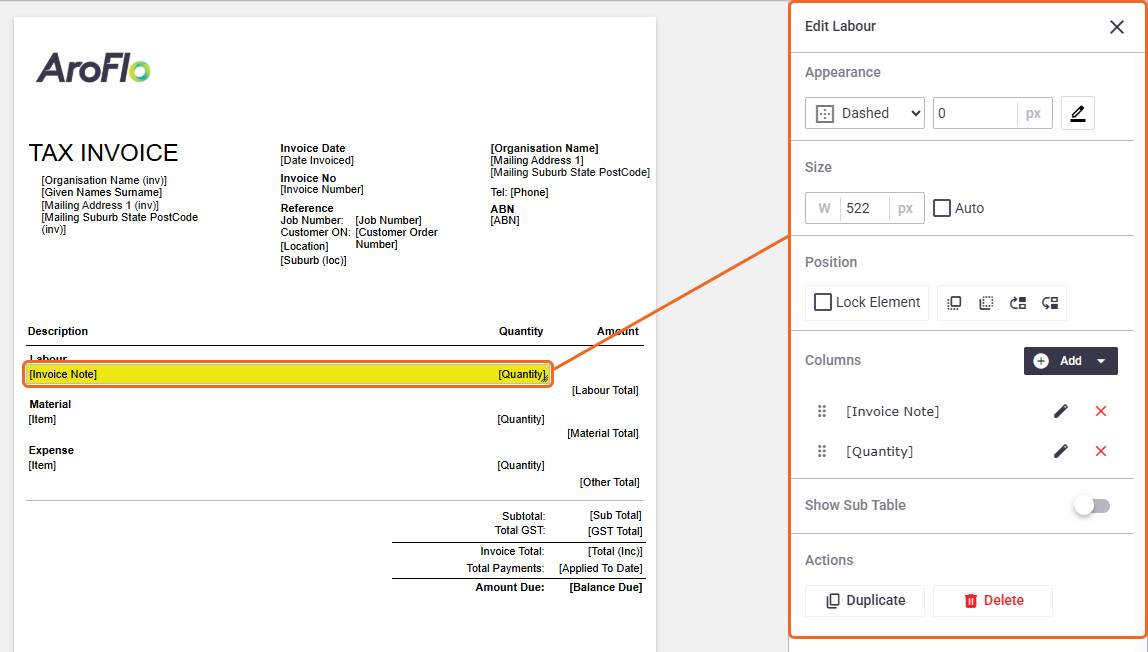Screen dimensions: 1148x652
Task: Remove the [Invoice Note] column
Action: pyautogui.click(x=1100, y=411)
